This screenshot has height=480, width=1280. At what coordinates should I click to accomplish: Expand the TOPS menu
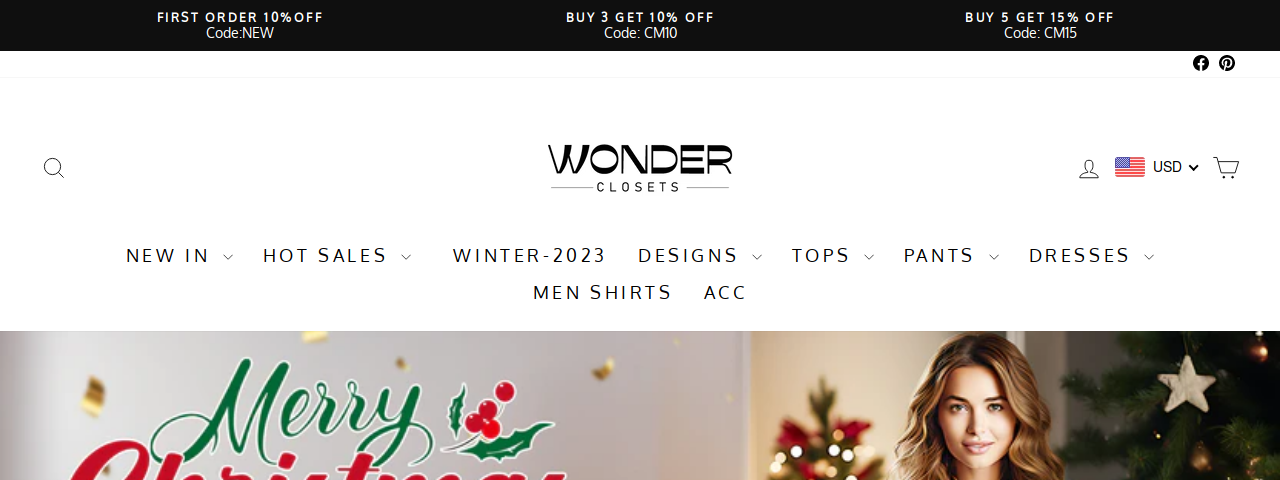833,256
